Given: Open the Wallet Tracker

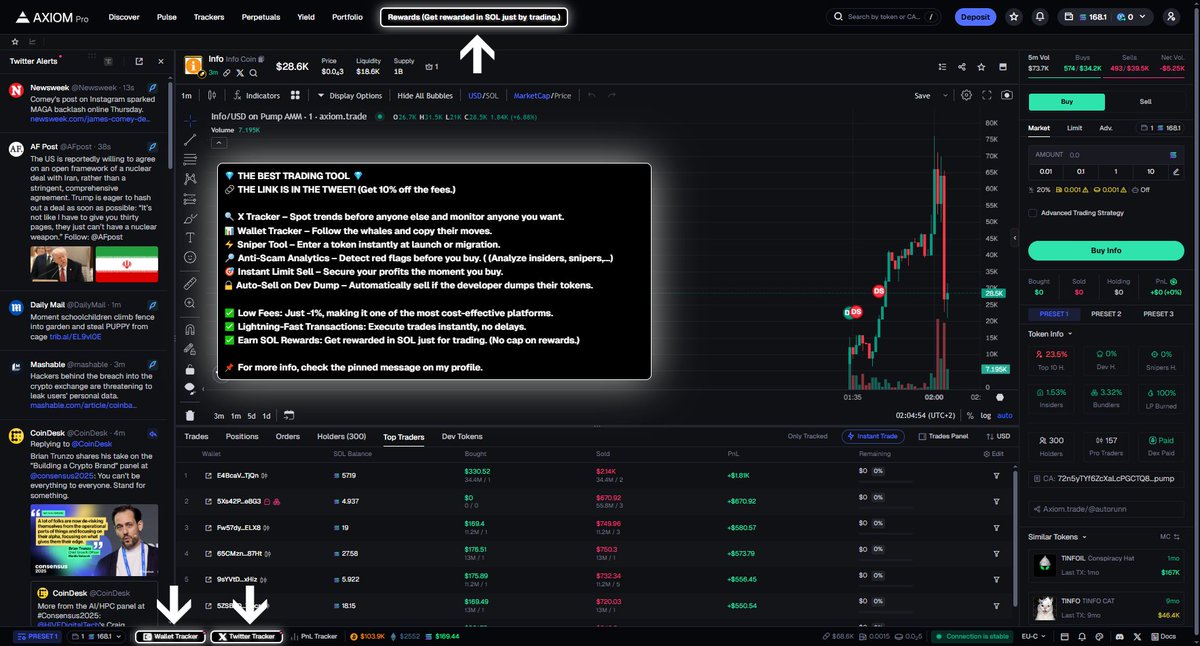Looking at the screenshot, I should tap(171, 636).
